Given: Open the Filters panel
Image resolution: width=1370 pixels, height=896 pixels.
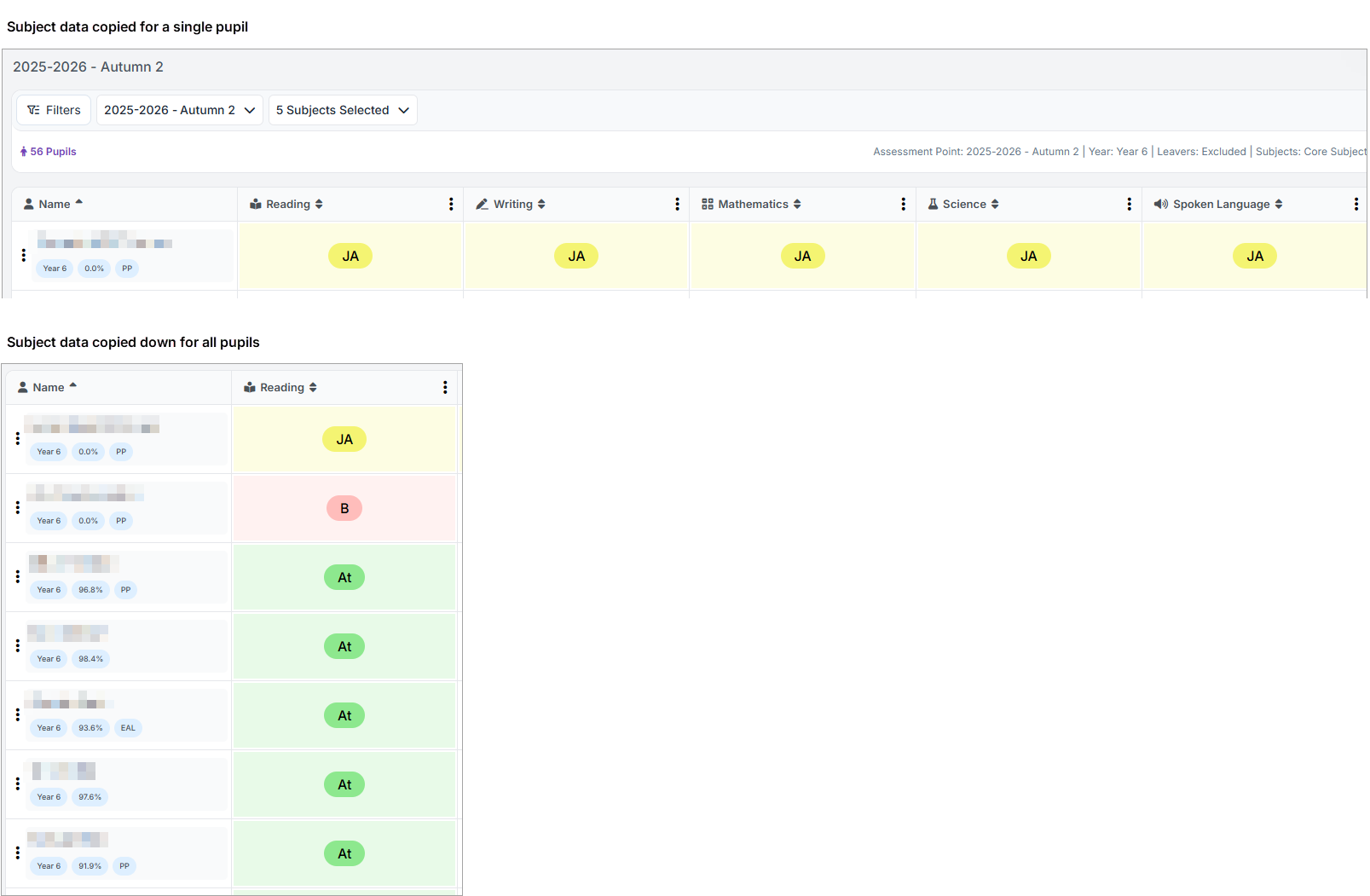Looking at the screenshot, I should (x=54, y=110).
